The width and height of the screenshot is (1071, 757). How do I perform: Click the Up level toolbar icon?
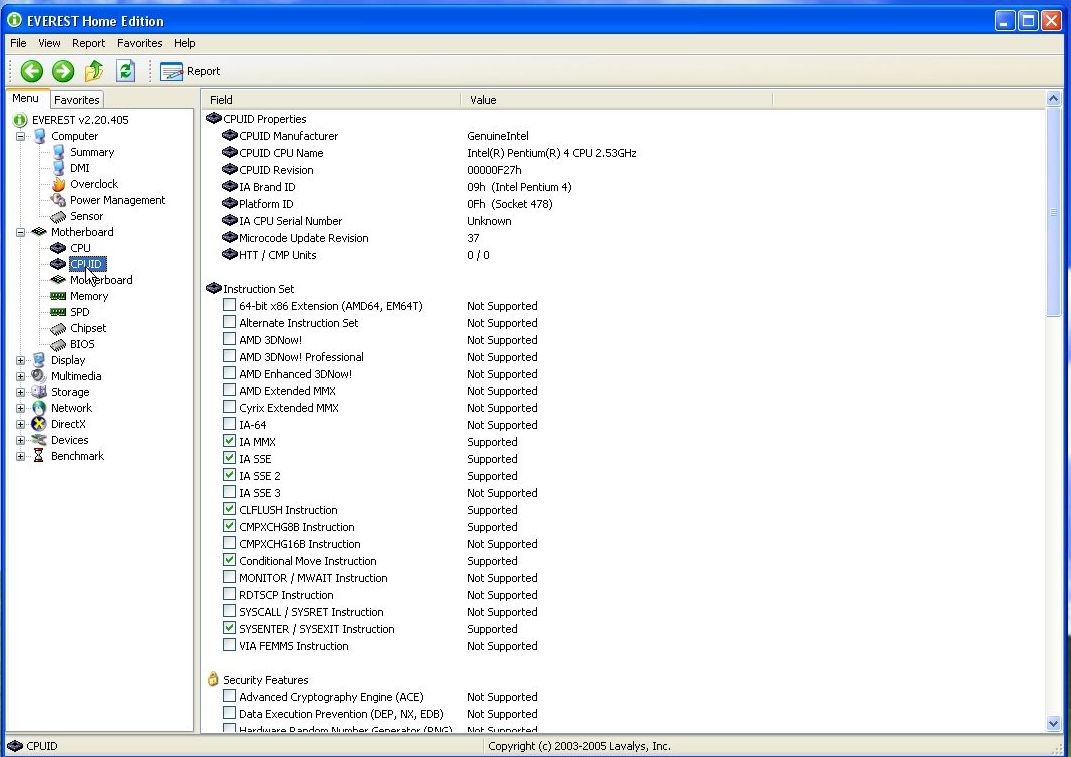pyautogui.click(x=94, y=70)
